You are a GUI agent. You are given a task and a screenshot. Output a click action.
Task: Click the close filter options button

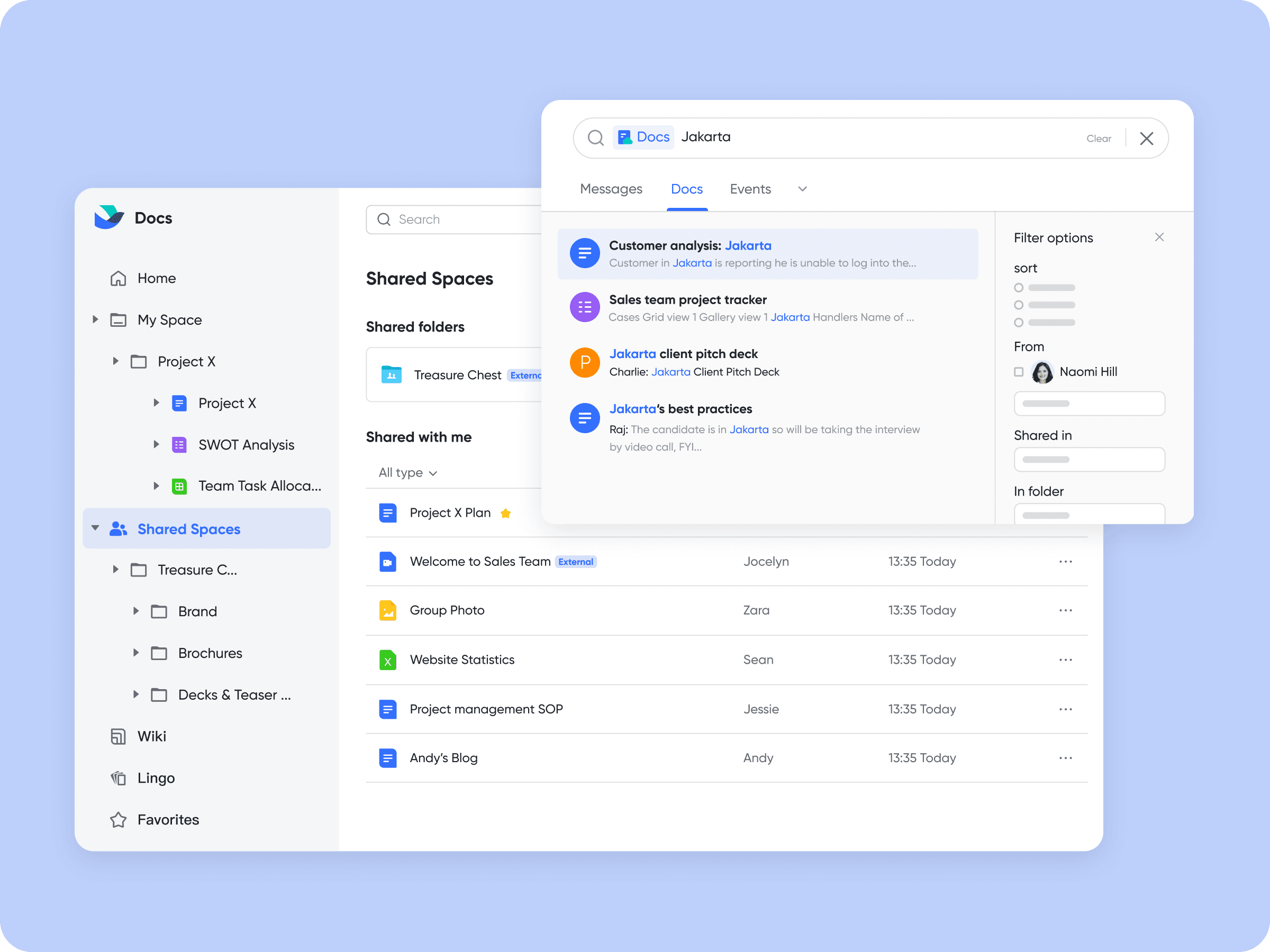click(x=1159, y=237)
